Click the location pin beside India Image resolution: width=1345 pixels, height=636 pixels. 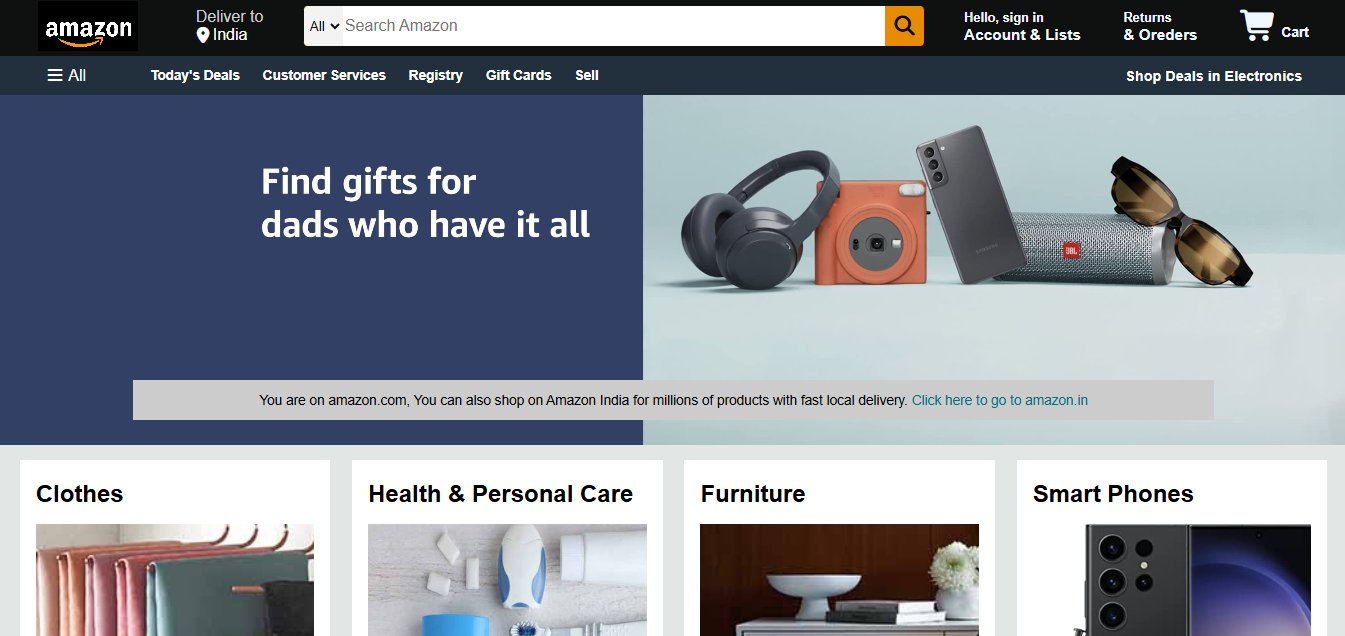[x=203, y=35]
